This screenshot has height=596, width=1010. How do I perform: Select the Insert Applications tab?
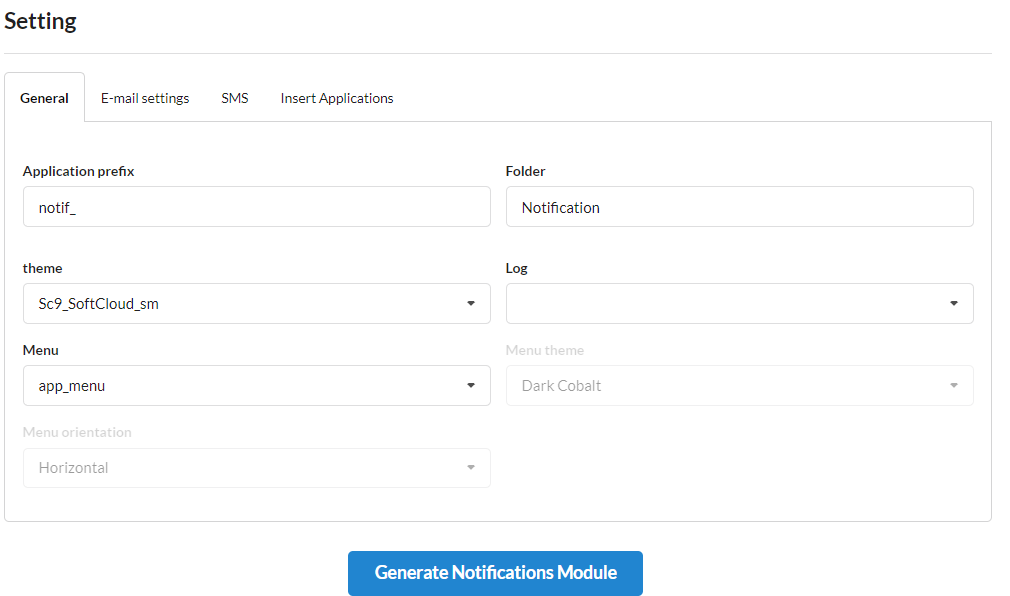(337, 98)
